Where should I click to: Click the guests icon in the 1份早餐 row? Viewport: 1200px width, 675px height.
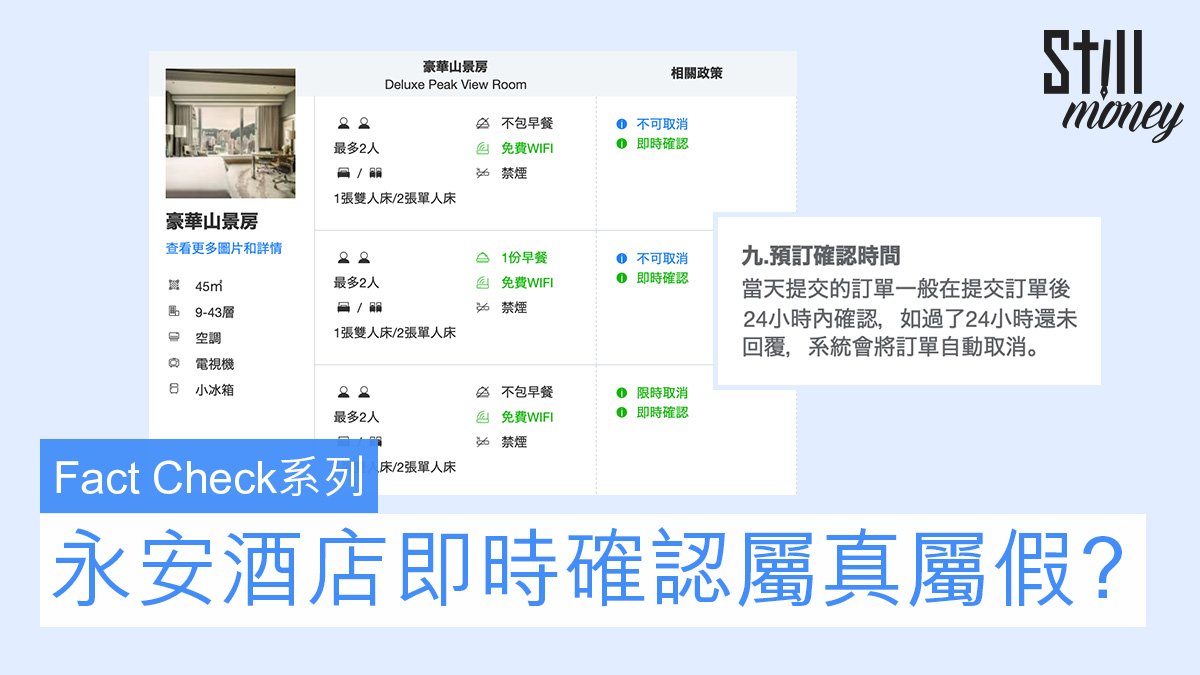(354, 257)
